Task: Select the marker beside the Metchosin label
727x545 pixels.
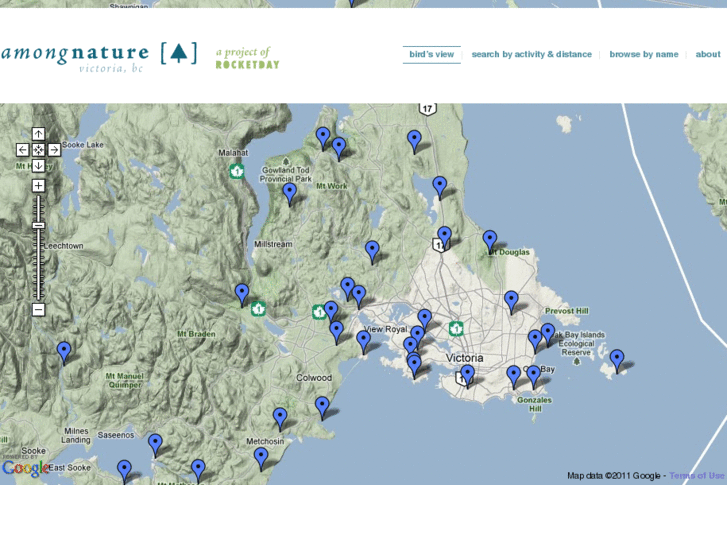Action: [x=261, y=459]
